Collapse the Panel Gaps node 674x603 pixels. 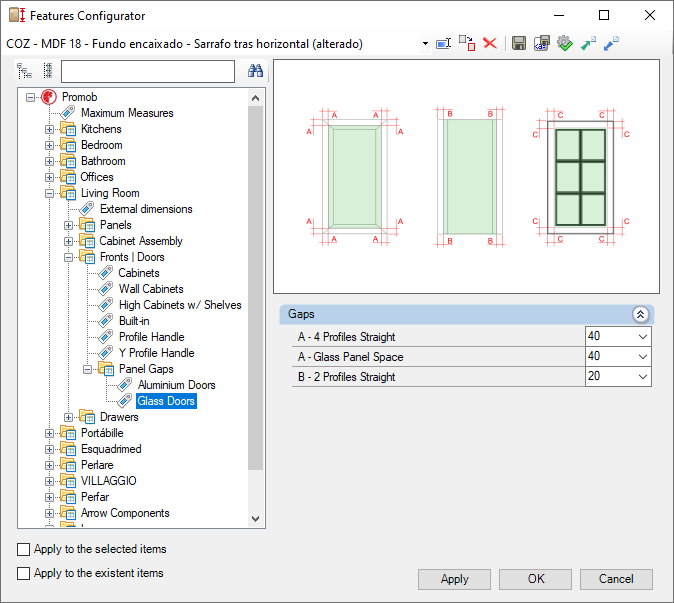pyautogui.click(x=87, y=369)
